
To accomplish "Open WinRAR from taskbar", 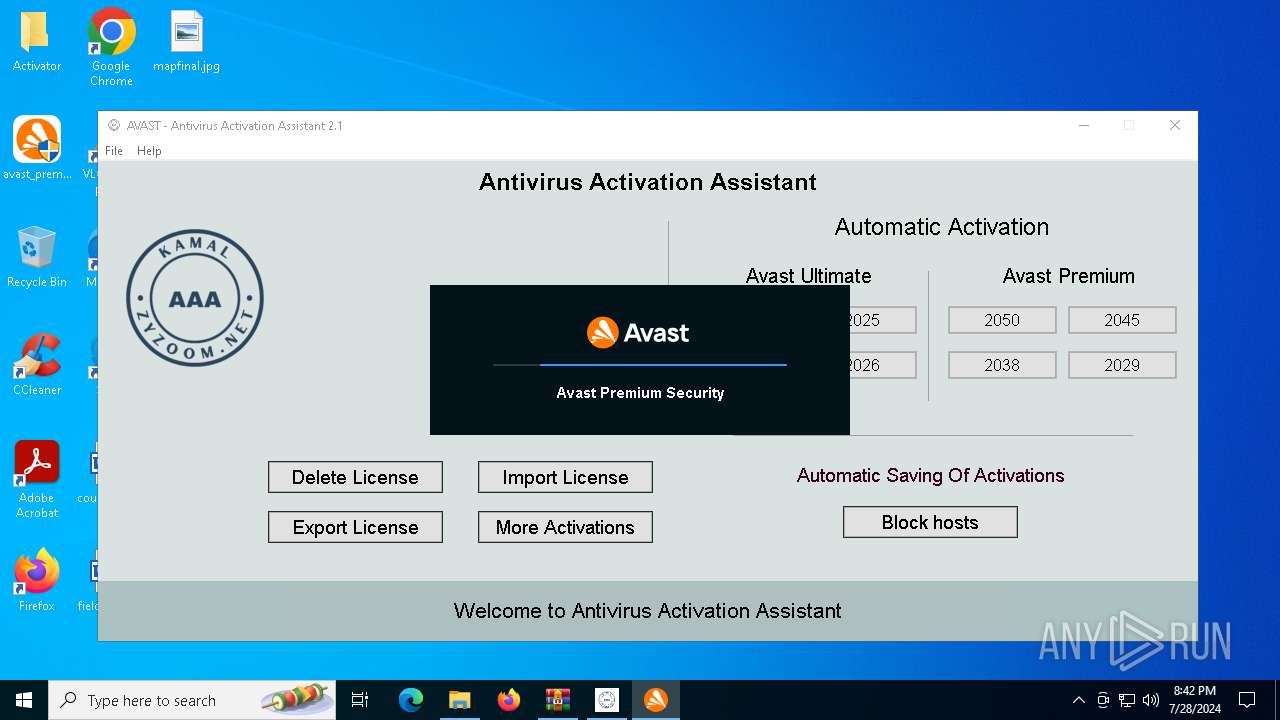I will point(557,700).
